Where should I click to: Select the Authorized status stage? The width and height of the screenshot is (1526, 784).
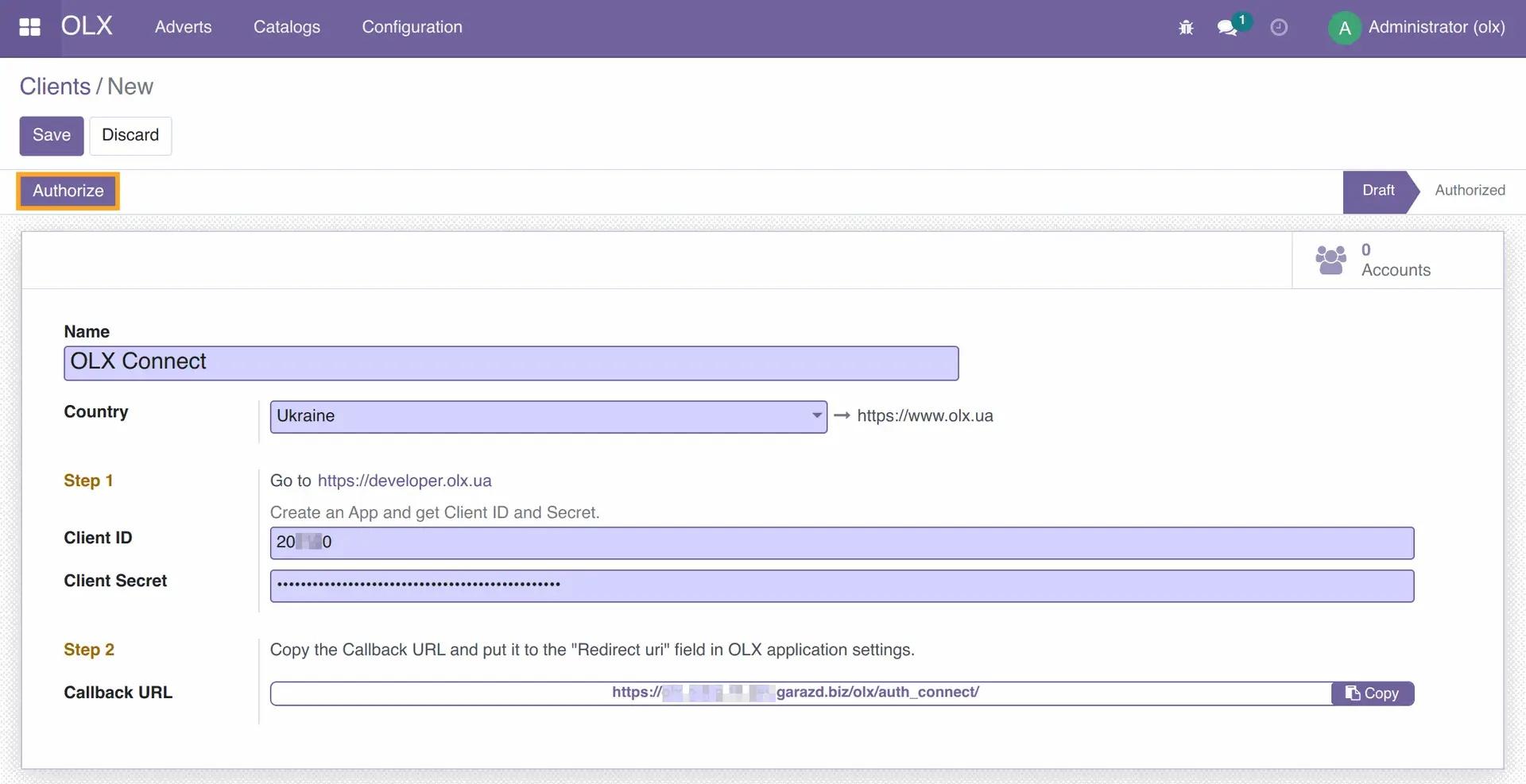tap(1469, 191)
